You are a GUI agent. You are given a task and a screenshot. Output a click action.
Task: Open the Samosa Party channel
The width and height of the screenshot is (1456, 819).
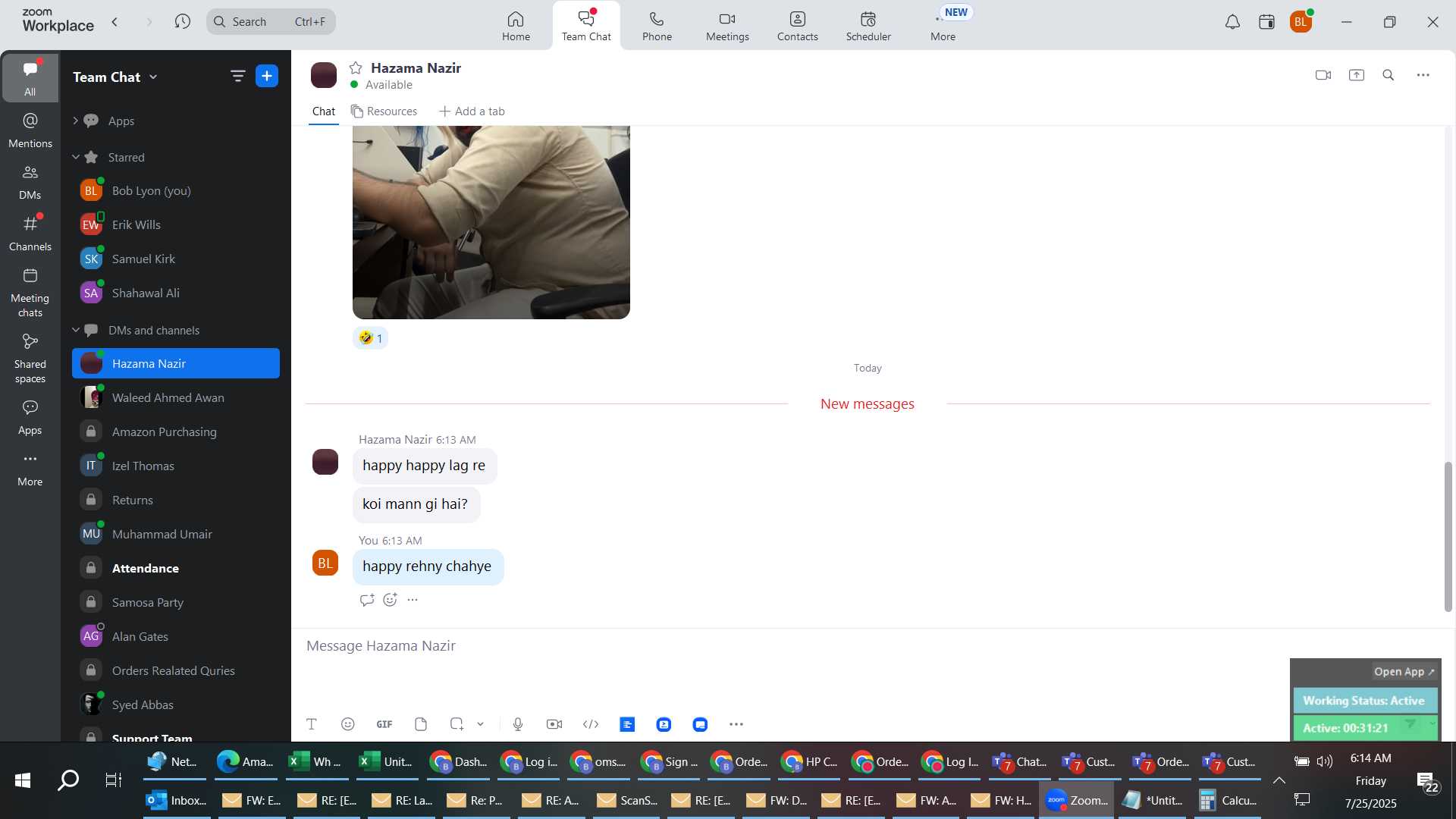176,602
